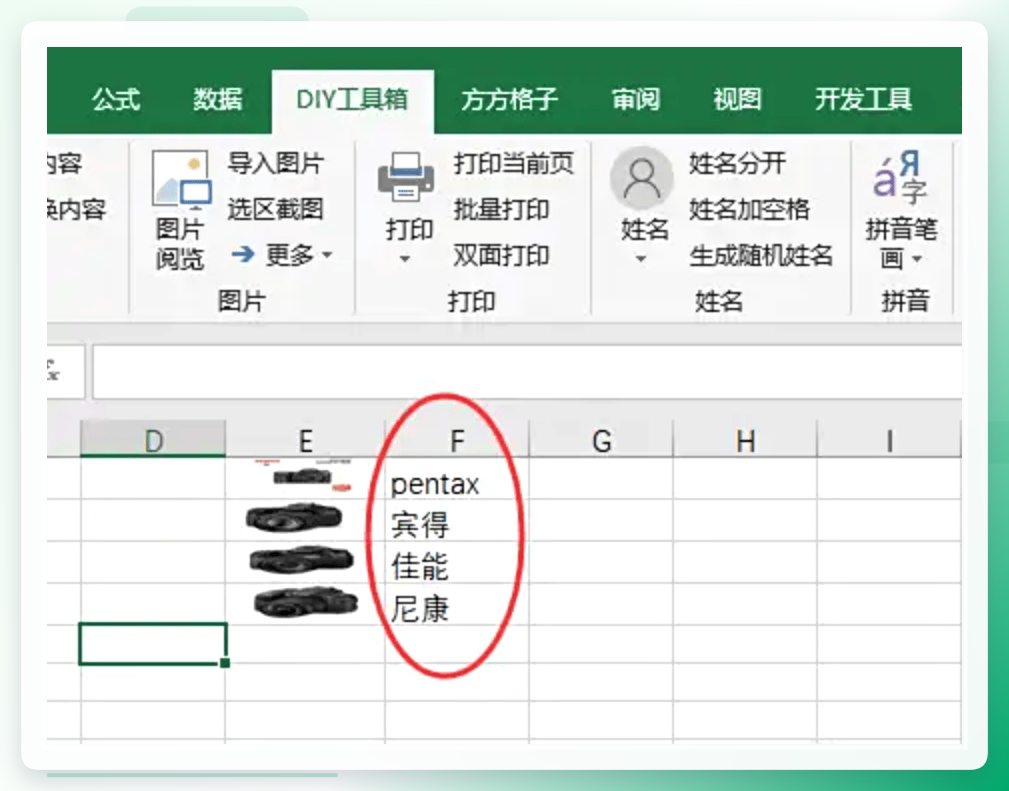Click 选区截图 button

tap(275, 209)
